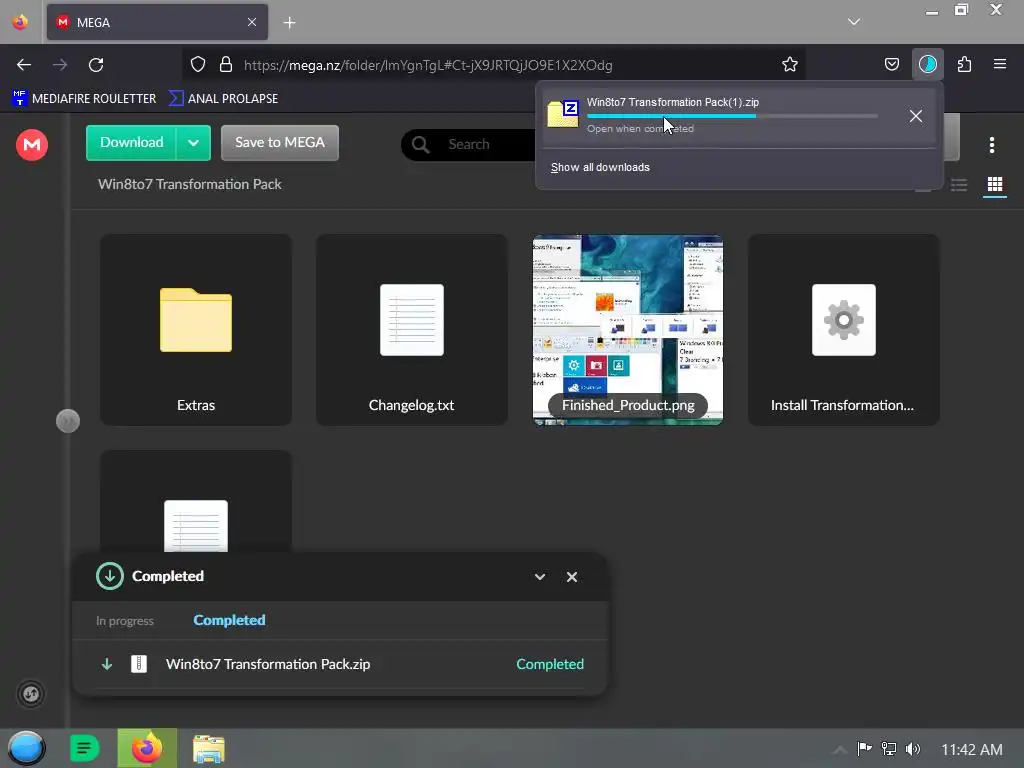Open the Finished_Product.png thumbnail
Image resolution: width=1024 pixels, height=768 pixels.
pos(628,330)
